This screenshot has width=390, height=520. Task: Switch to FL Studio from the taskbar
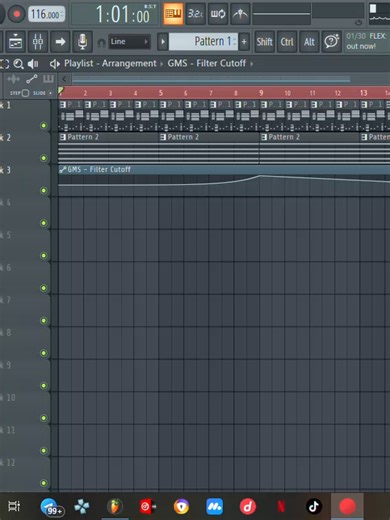point(115,507)
